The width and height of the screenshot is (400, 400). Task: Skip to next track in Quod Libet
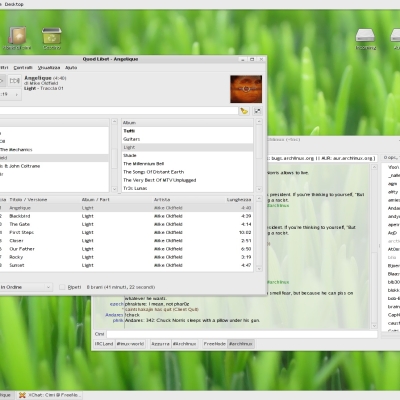14,81
